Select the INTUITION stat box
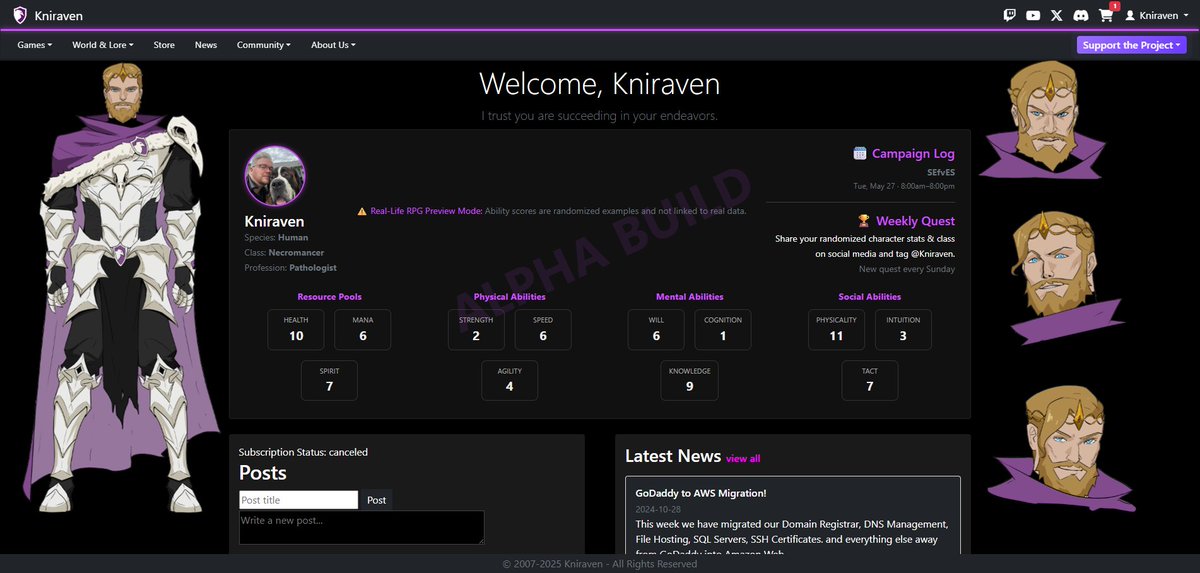The height and width of the screenshot is (573, 1200). point(903,330)
